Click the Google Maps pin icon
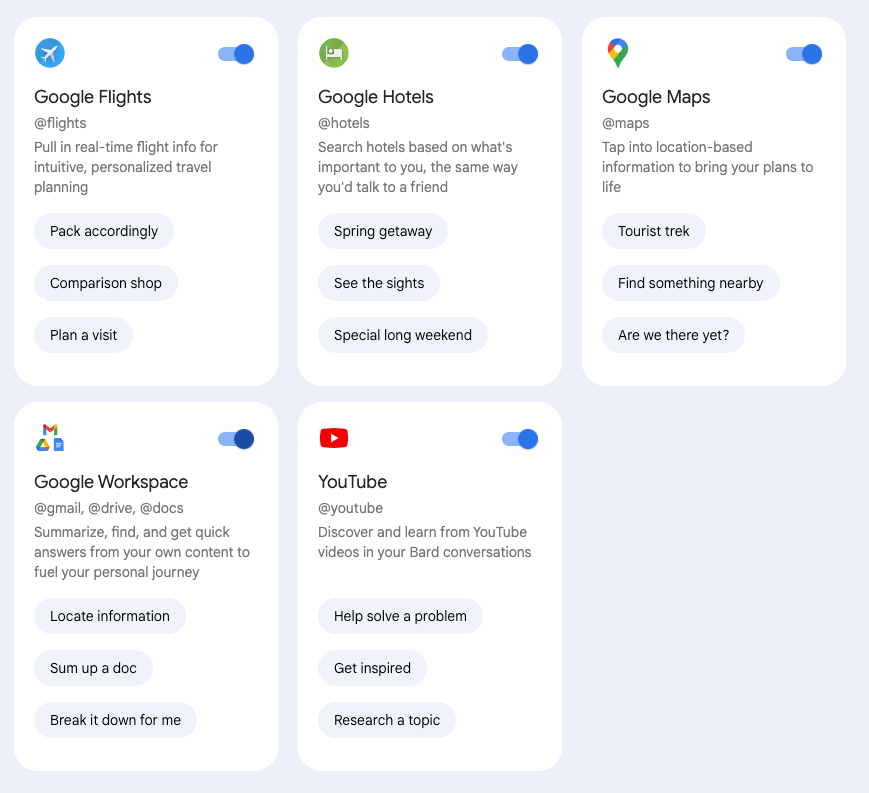This screenshot has height=793, width=869. [617, 53]
